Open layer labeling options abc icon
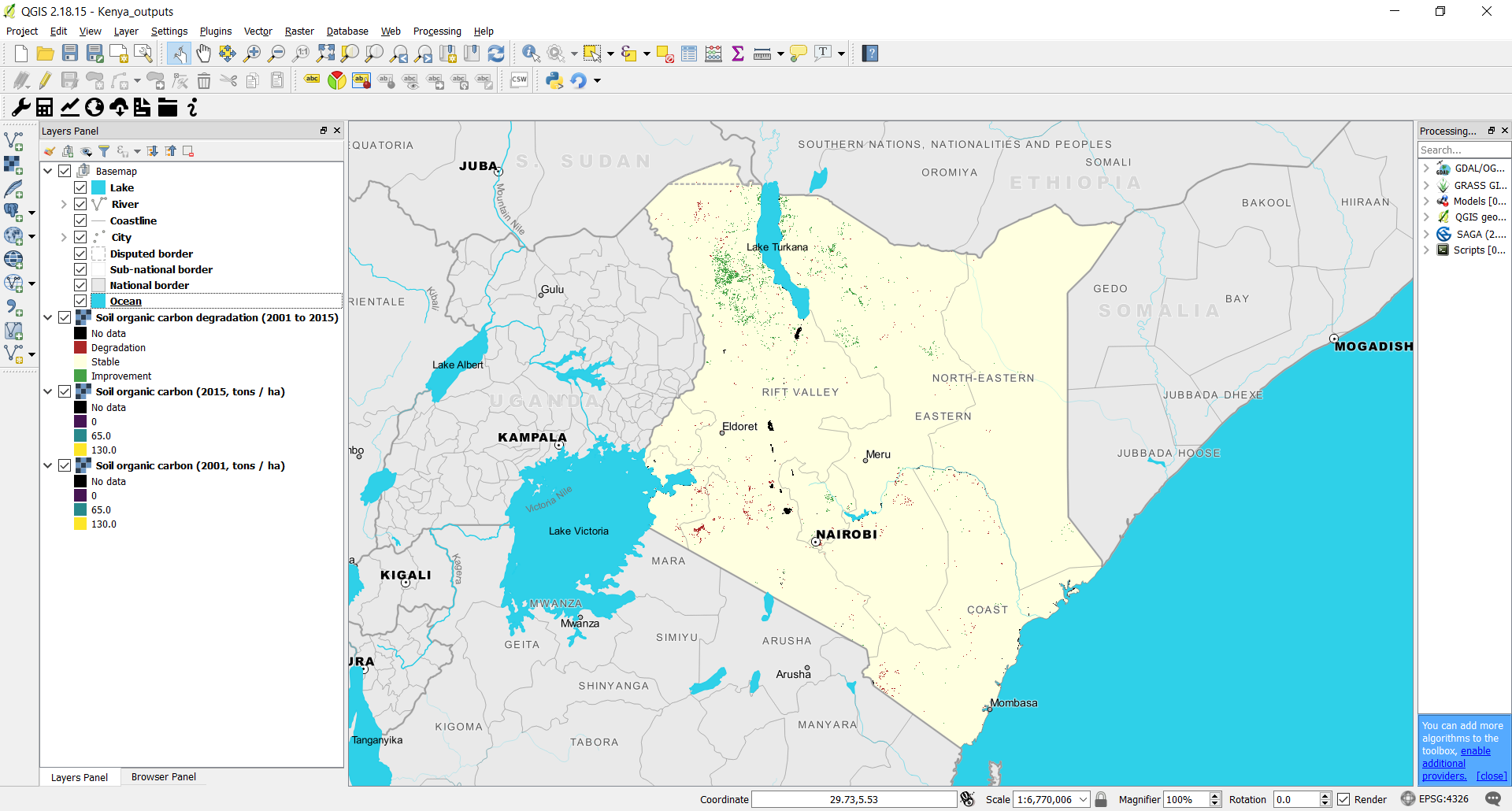 click(313, 80)
